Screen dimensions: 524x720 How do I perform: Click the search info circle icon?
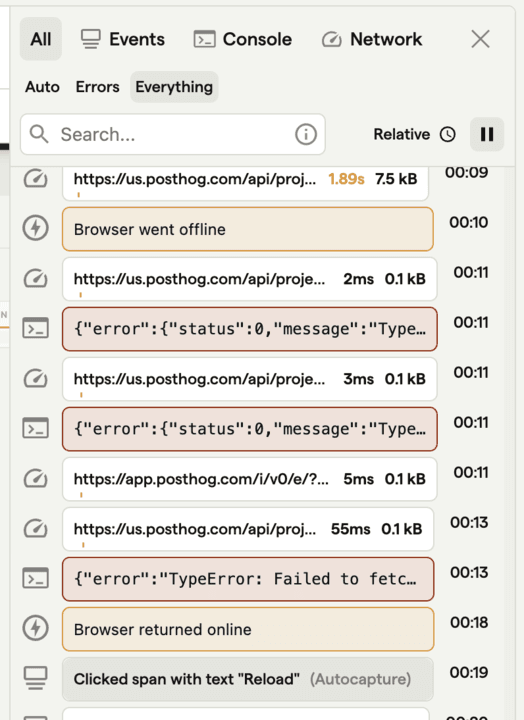[x=306, y=135]
